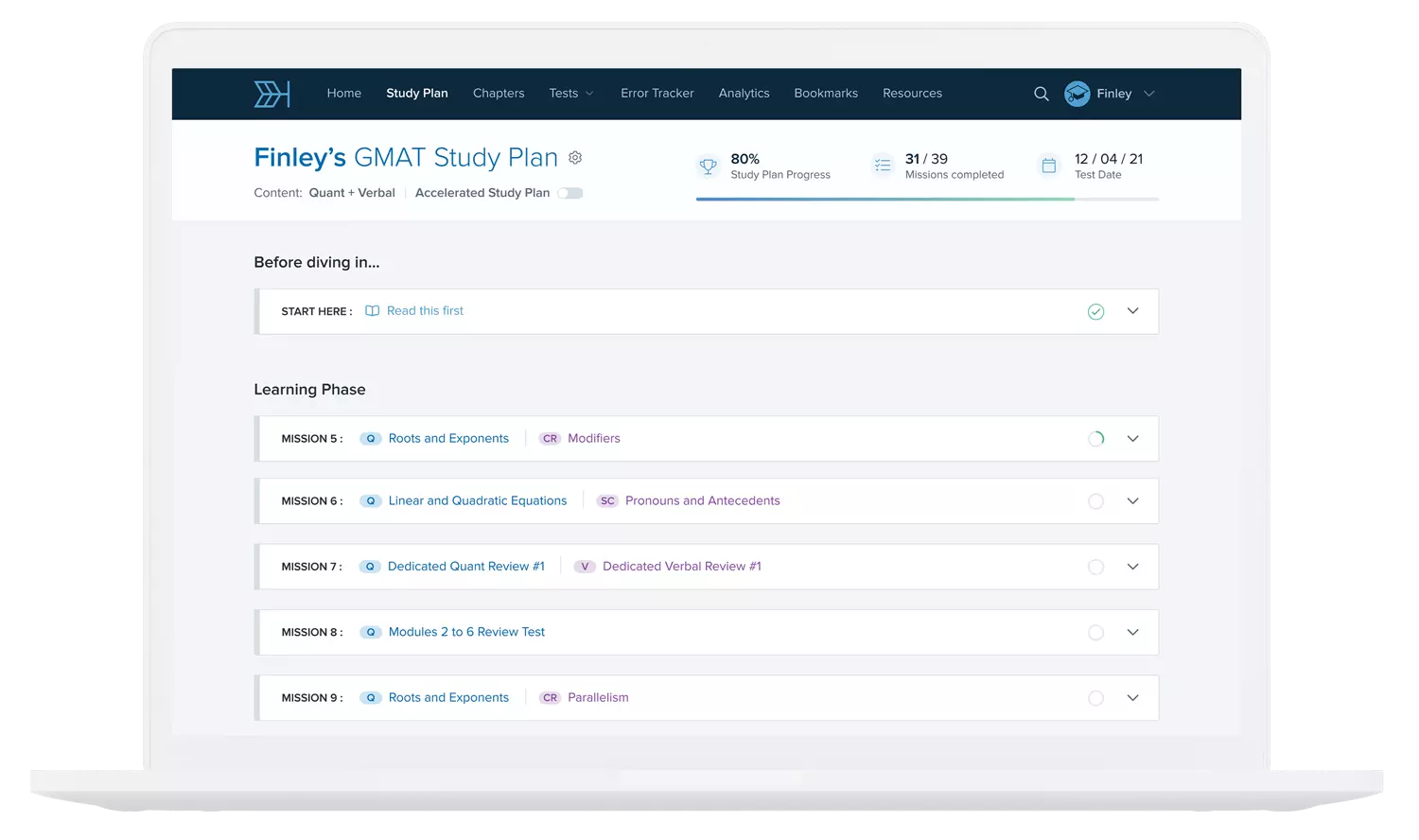The width and height of the screenshot is (1419, 840).
Task: Click Content: Quant + Verbal label
Action: [x=324, y=193]
